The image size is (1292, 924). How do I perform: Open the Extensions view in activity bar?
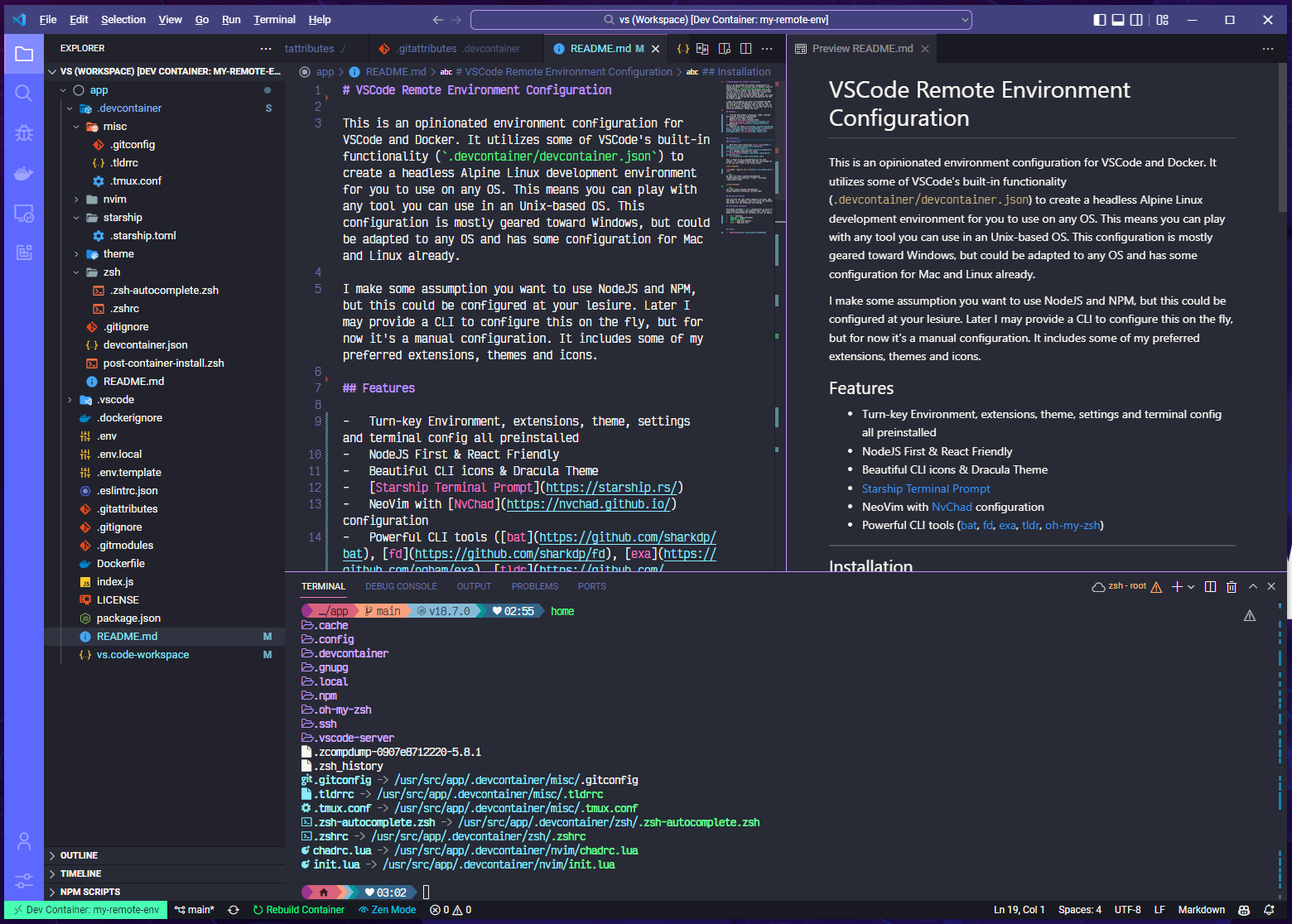click(x=24, y=253)
